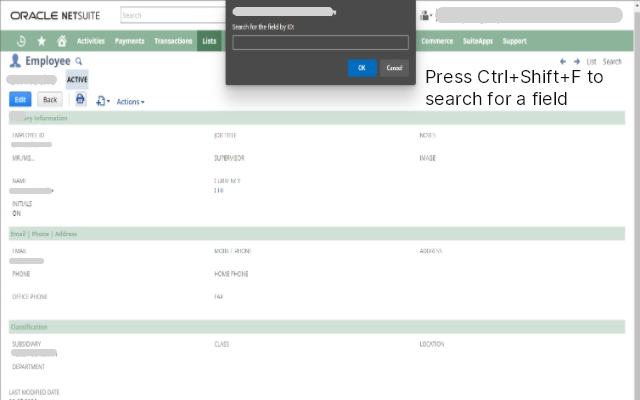The height and width of the screenshot is (400, 640).
Task: Click the currency value link under CURRENCY
Action: (219, 191)
